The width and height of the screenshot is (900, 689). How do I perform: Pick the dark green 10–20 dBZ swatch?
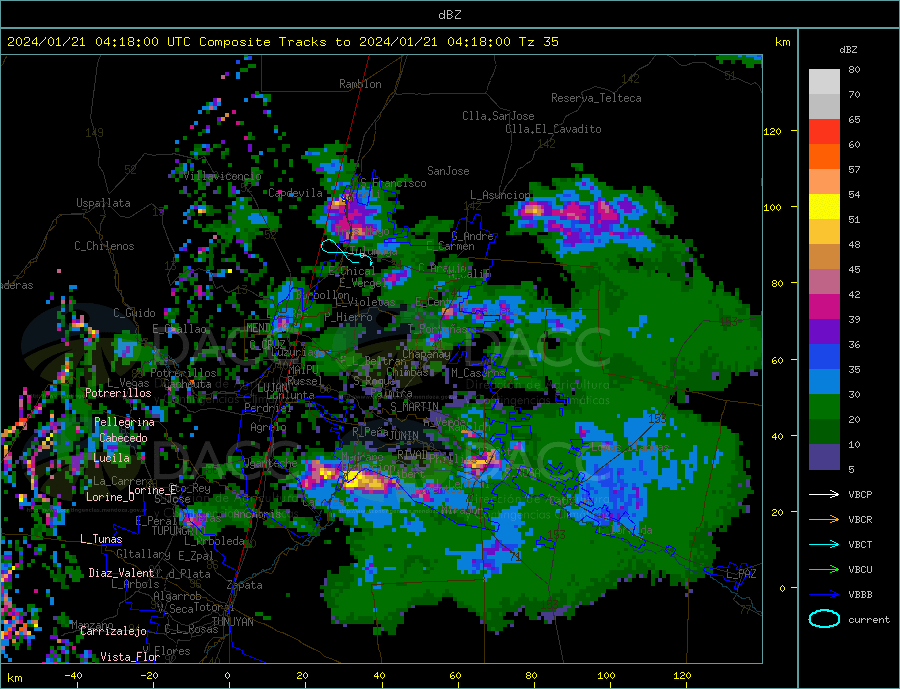point(824,432)
